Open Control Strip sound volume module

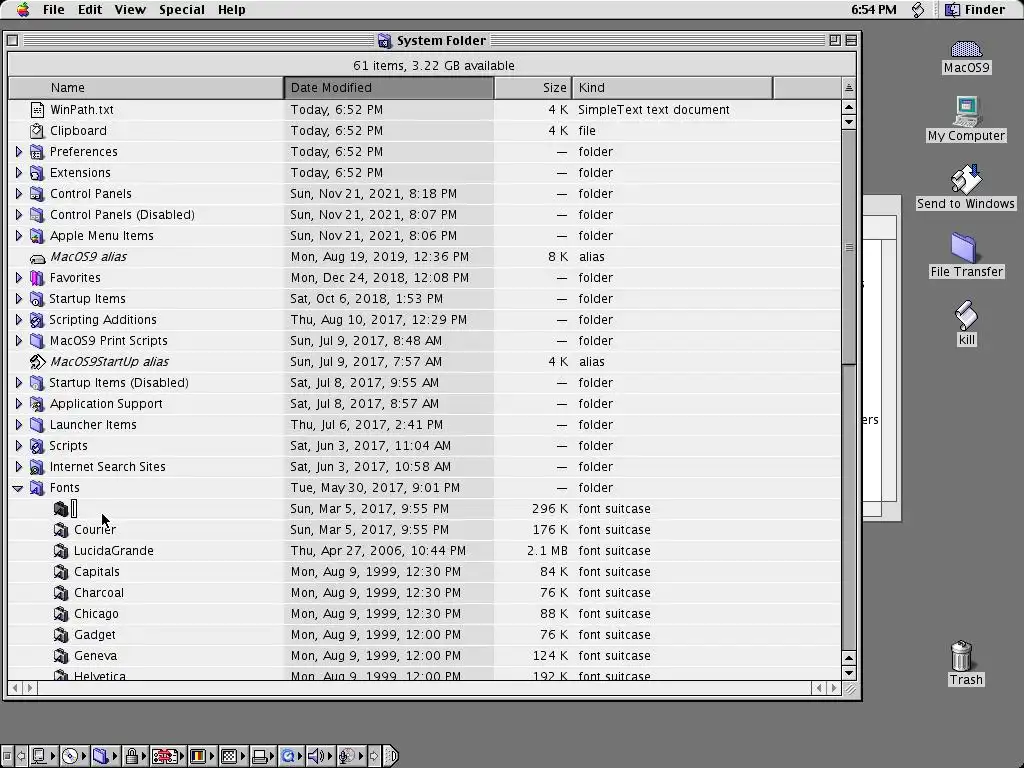(x=320, y=756)
